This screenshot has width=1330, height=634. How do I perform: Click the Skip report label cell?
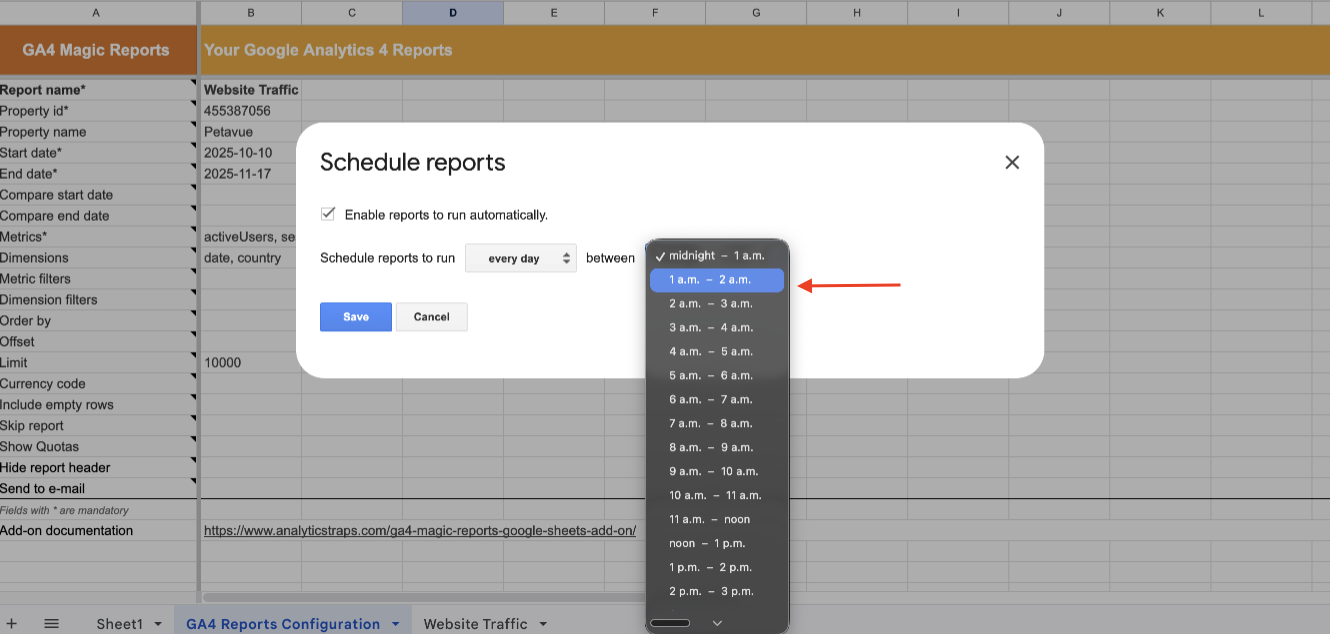(98, 426)
